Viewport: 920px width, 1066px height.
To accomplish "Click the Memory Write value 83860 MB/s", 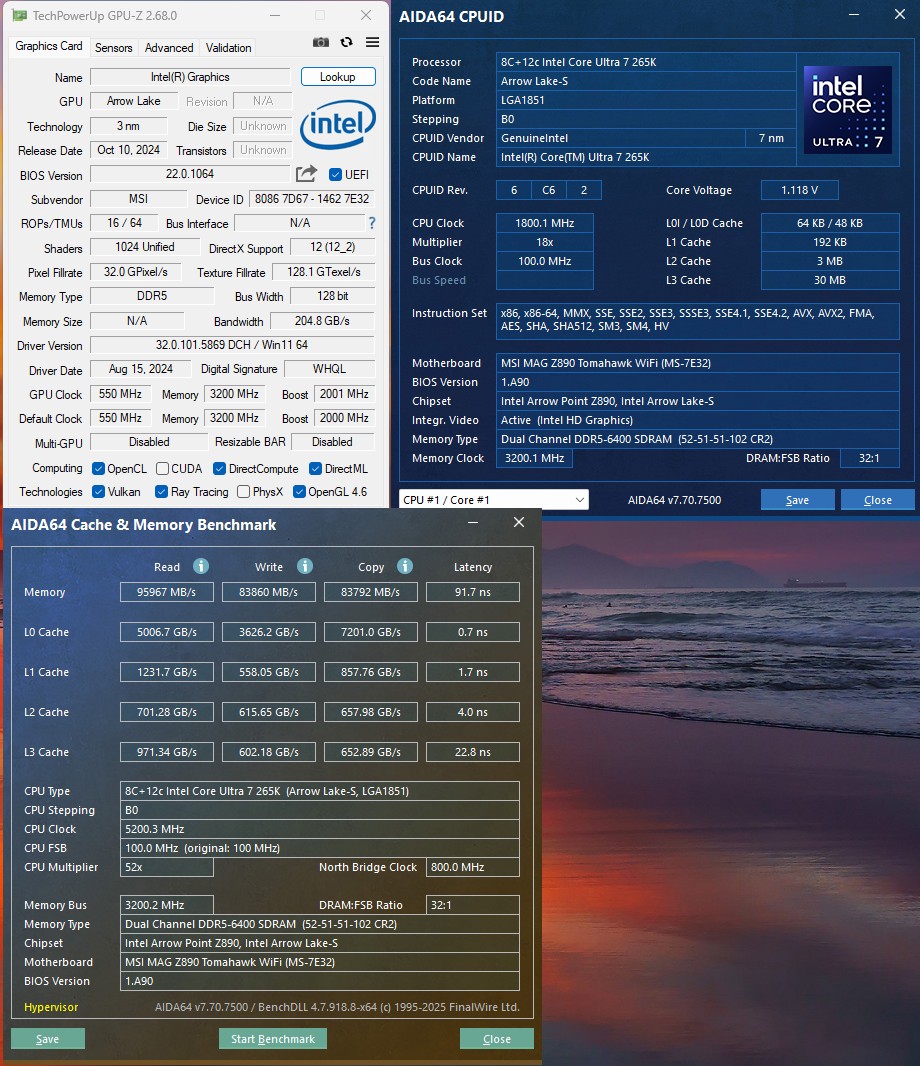I will coord(269,592).
